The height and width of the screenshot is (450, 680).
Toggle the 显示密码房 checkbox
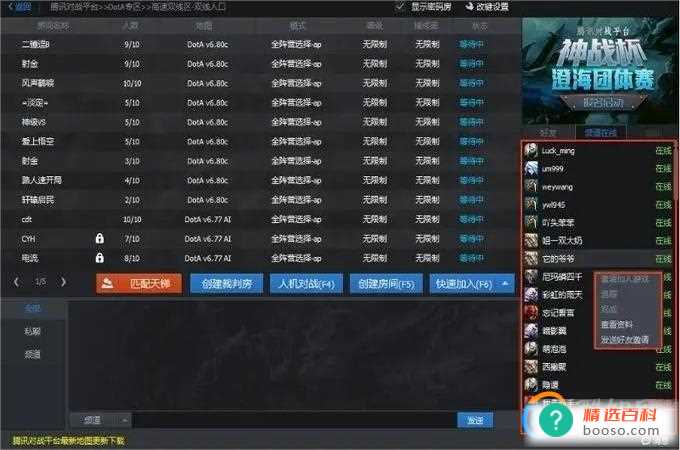399,6
